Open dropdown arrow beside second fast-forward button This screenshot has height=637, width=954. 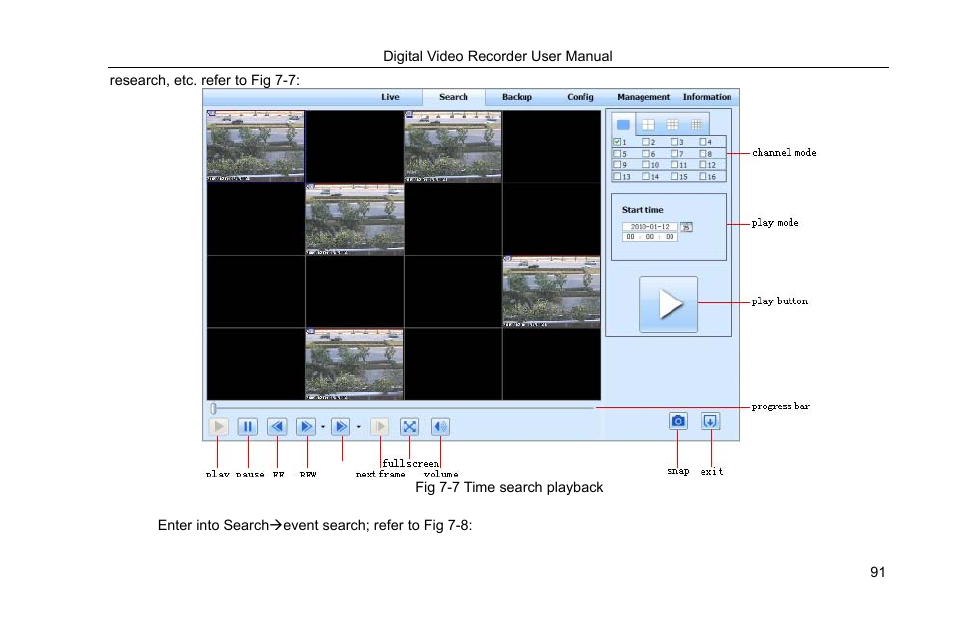tap(359, 427)
